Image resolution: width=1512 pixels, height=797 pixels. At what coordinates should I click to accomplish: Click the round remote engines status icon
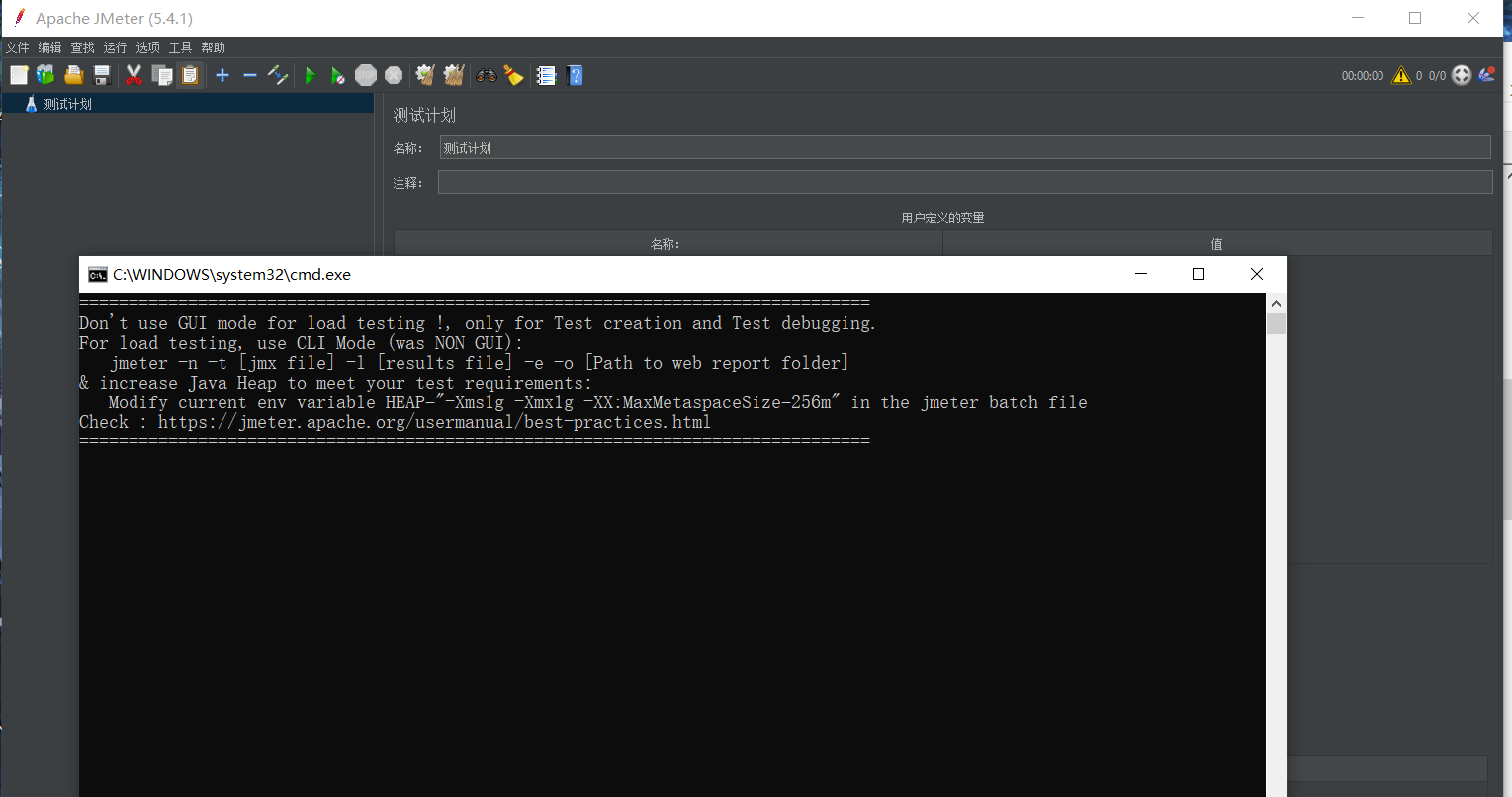tap(1462, 75)
